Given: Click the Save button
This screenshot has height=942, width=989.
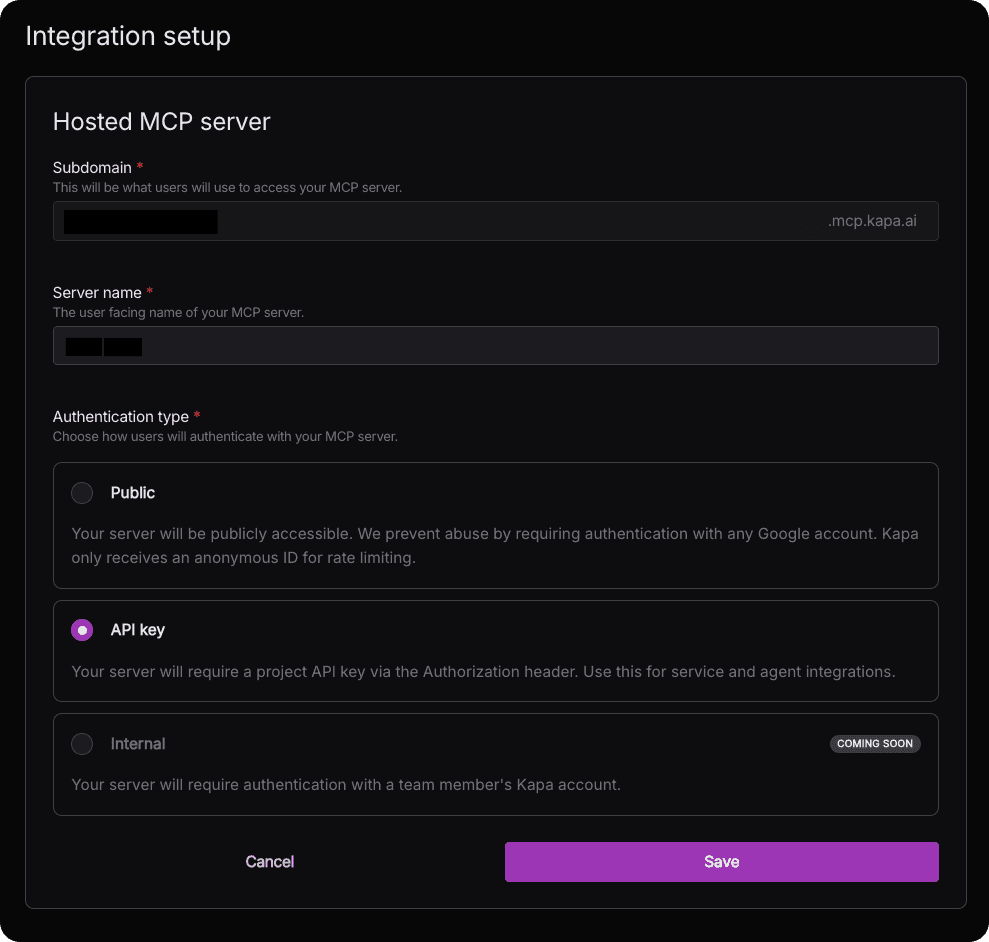Looking at the screenshot, I should click(721, 861).
